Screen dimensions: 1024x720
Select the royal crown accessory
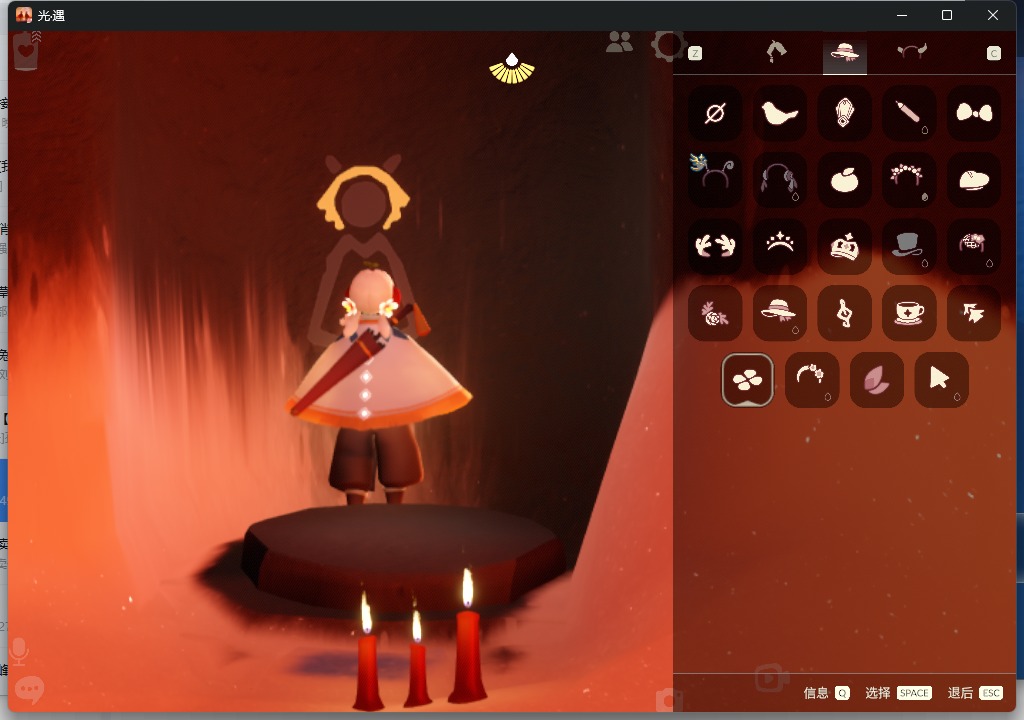[844, 246]
